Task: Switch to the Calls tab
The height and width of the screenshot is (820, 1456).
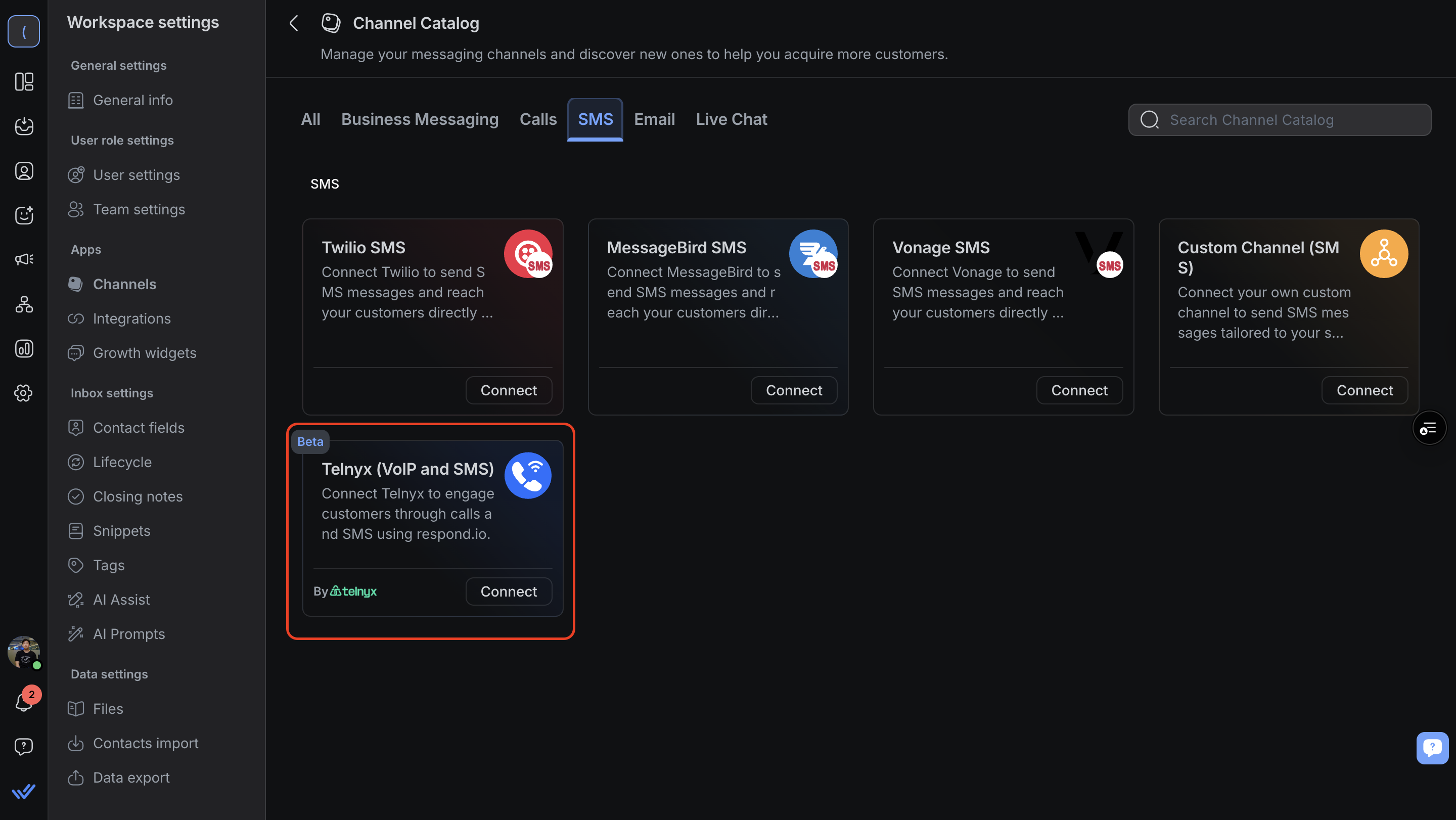Action: pos(537,119)
